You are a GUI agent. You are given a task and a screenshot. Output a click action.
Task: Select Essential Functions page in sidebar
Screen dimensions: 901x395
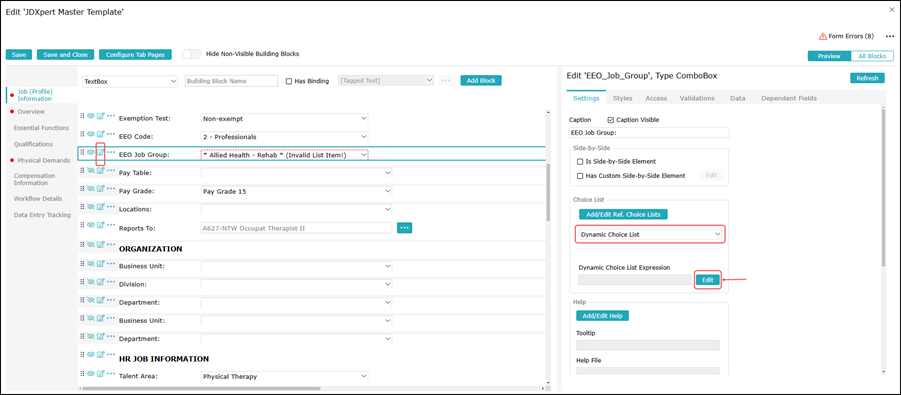(x=41, y=128)
